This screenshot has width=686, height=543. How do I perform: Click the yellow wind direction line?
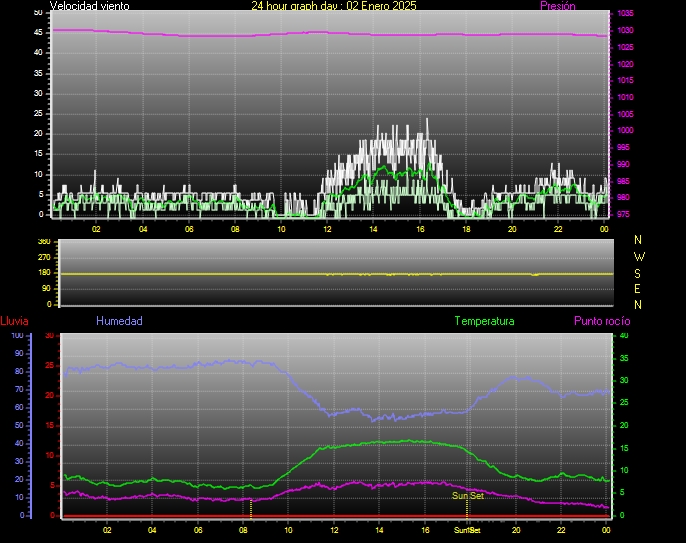click(336, 274)
